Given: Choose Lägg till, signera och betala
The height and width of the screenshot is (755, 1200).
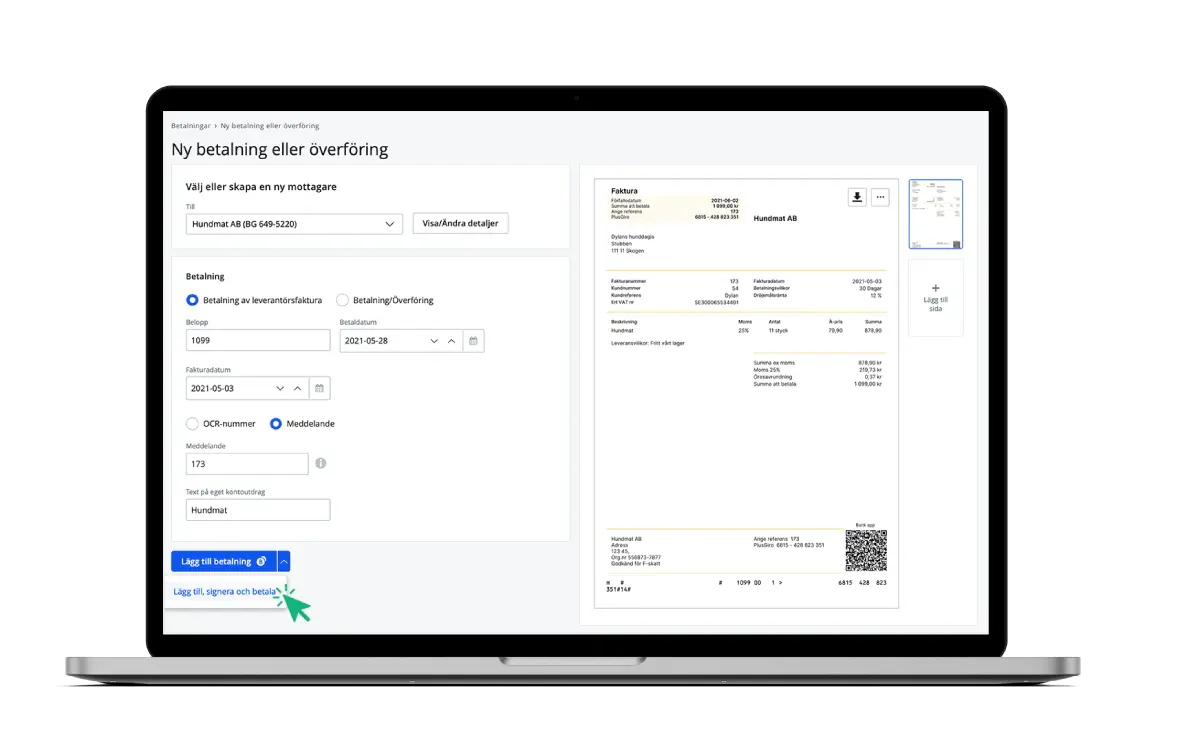Looking at the screenshot, I should (x=224, y=592).
